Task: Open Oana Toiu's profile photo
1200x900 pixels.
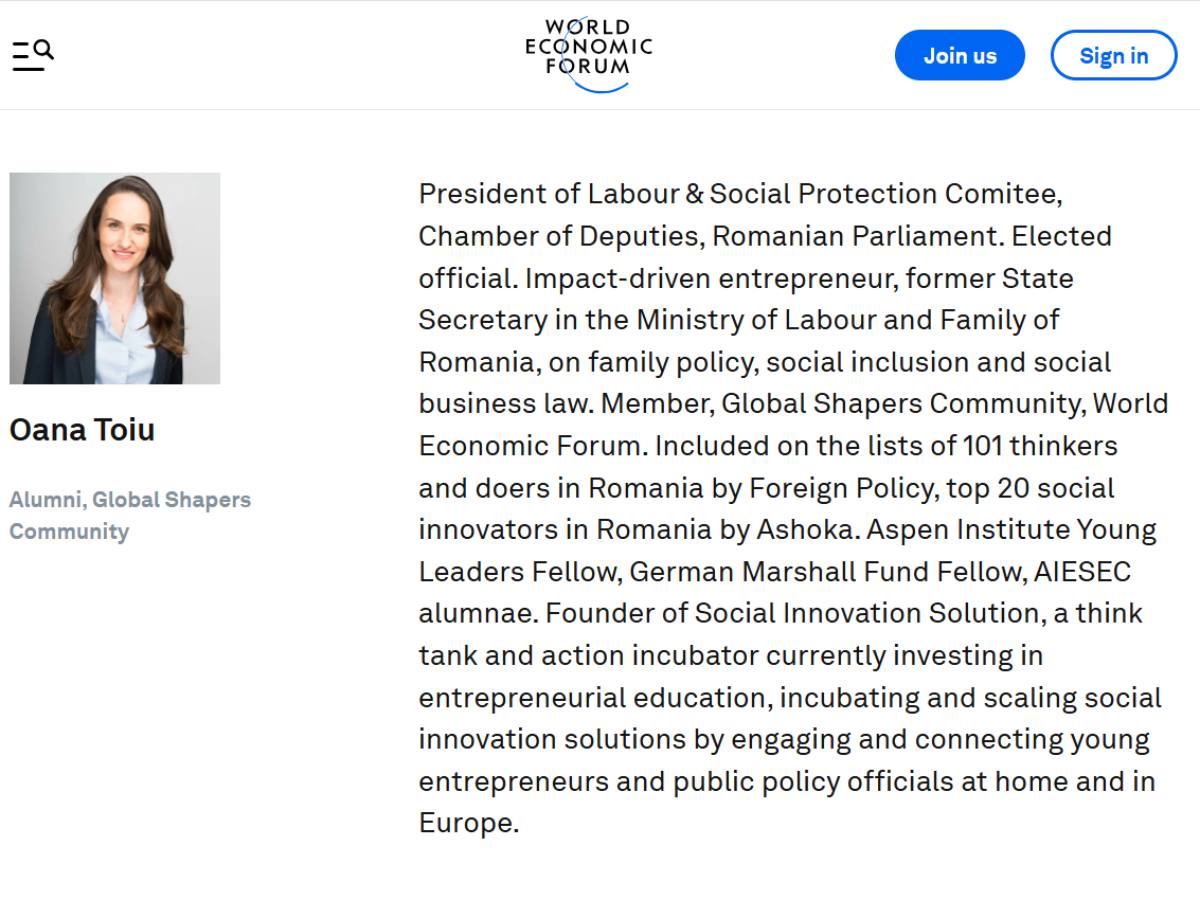Action: click(115, 278)
